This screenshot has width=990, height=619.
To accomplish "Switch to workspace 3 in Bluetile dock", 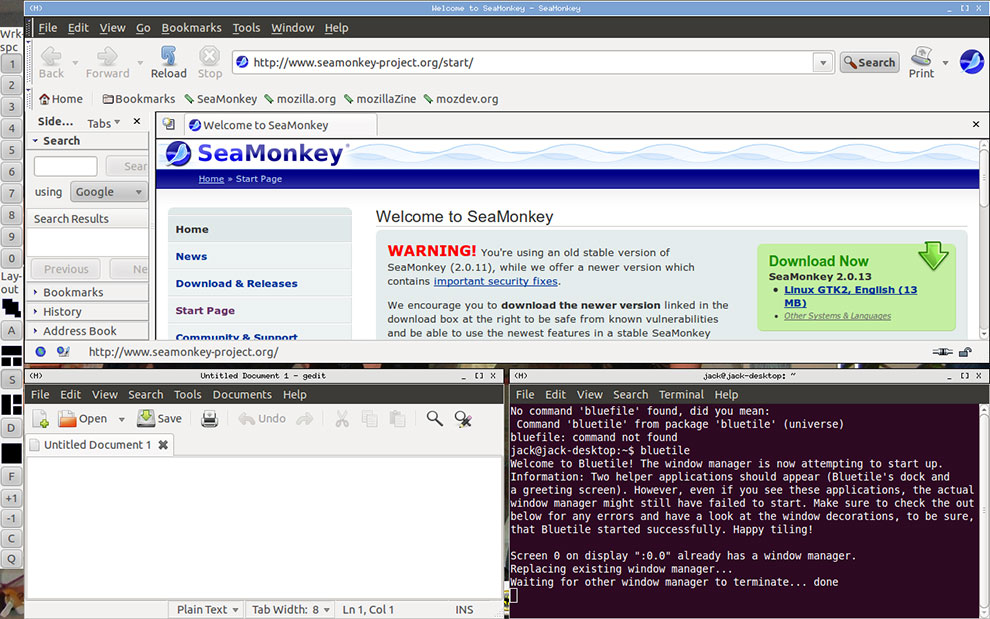I will pyautogui.click(x=11, y=107).
